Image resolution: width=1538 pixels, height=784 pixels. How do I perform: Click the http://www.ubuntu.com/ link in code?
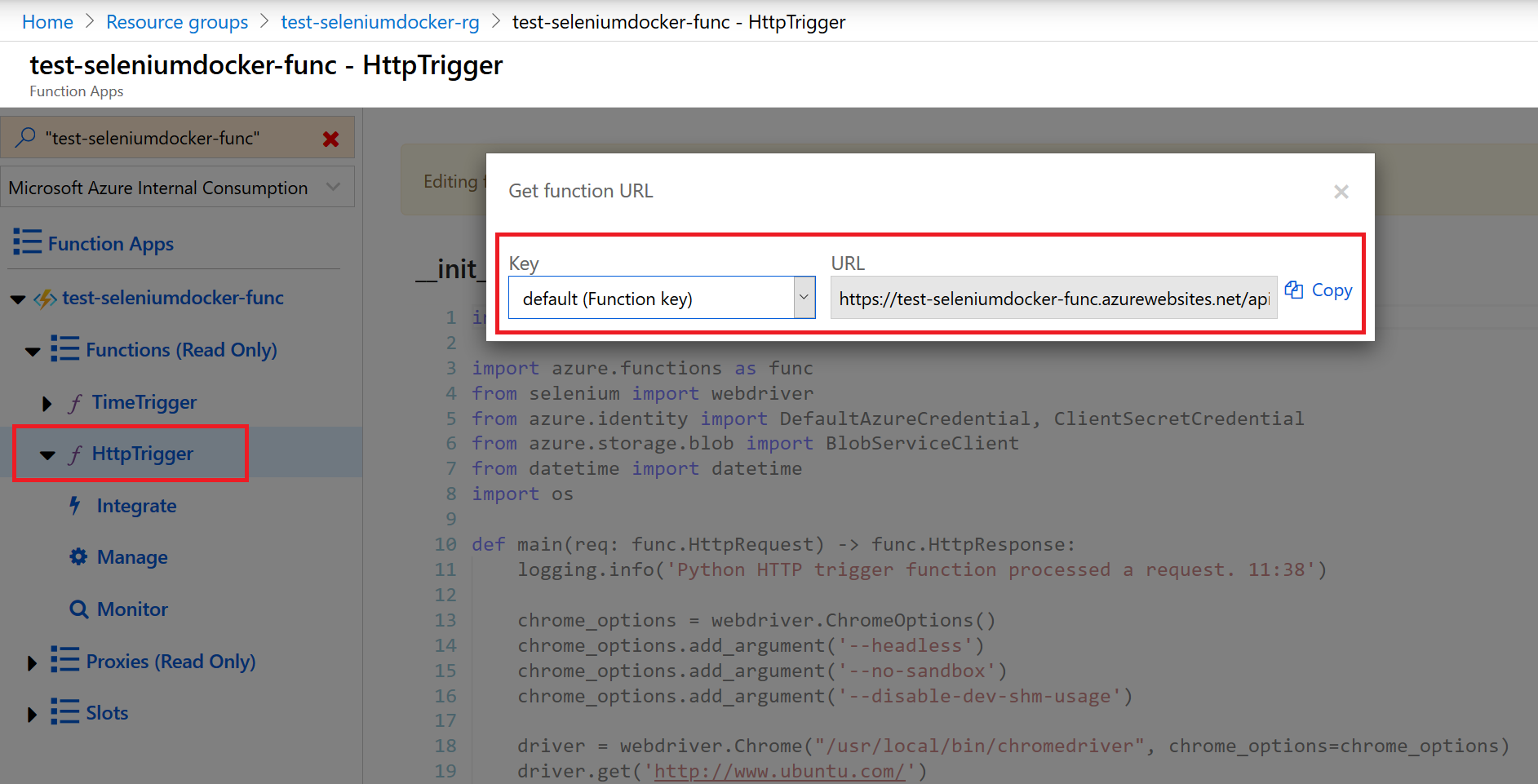click(779, 771)
